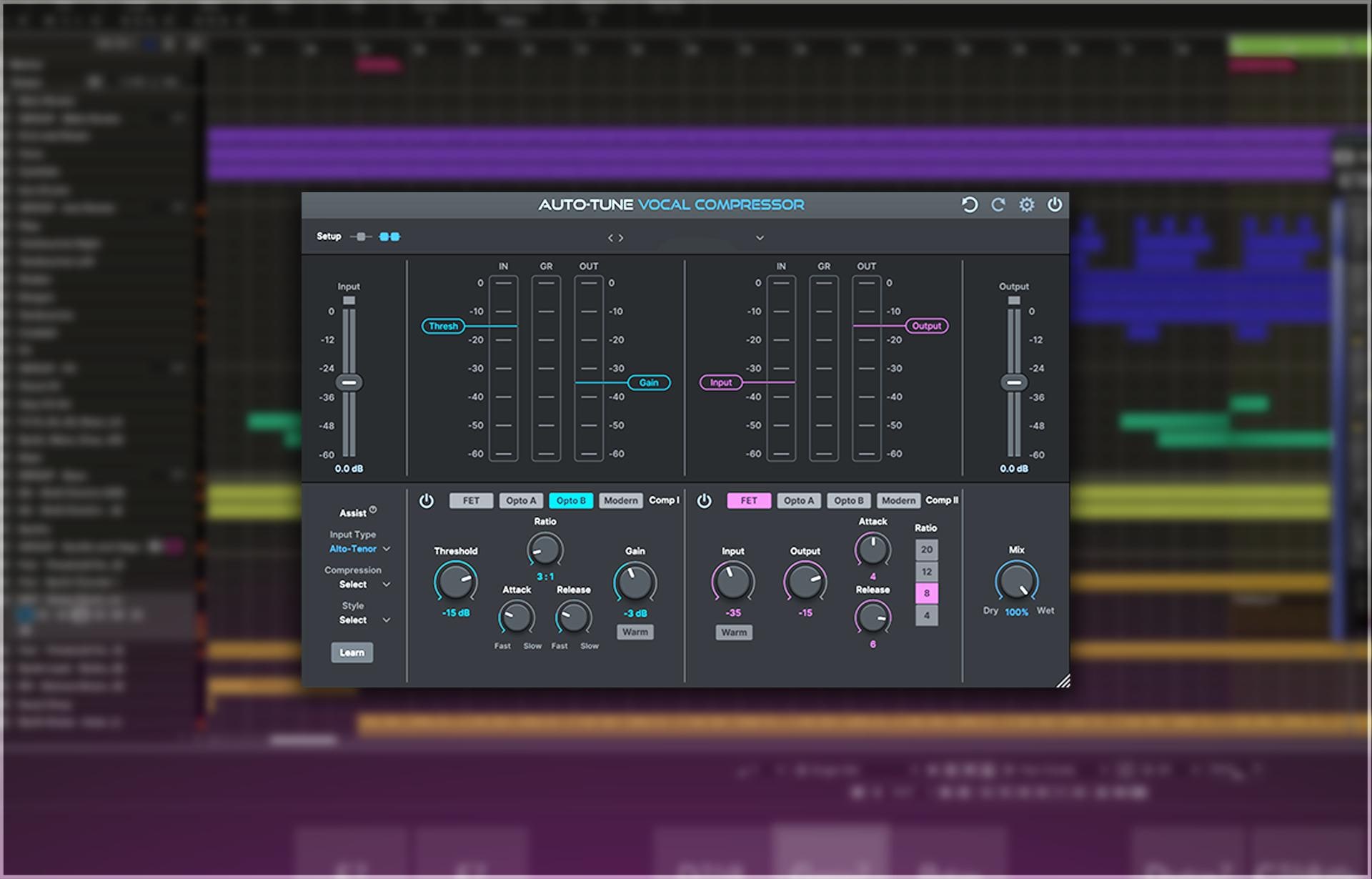Click the -15 dB Threshold value
This screenshot has width=1372, height=879.
tap(456, 613)
